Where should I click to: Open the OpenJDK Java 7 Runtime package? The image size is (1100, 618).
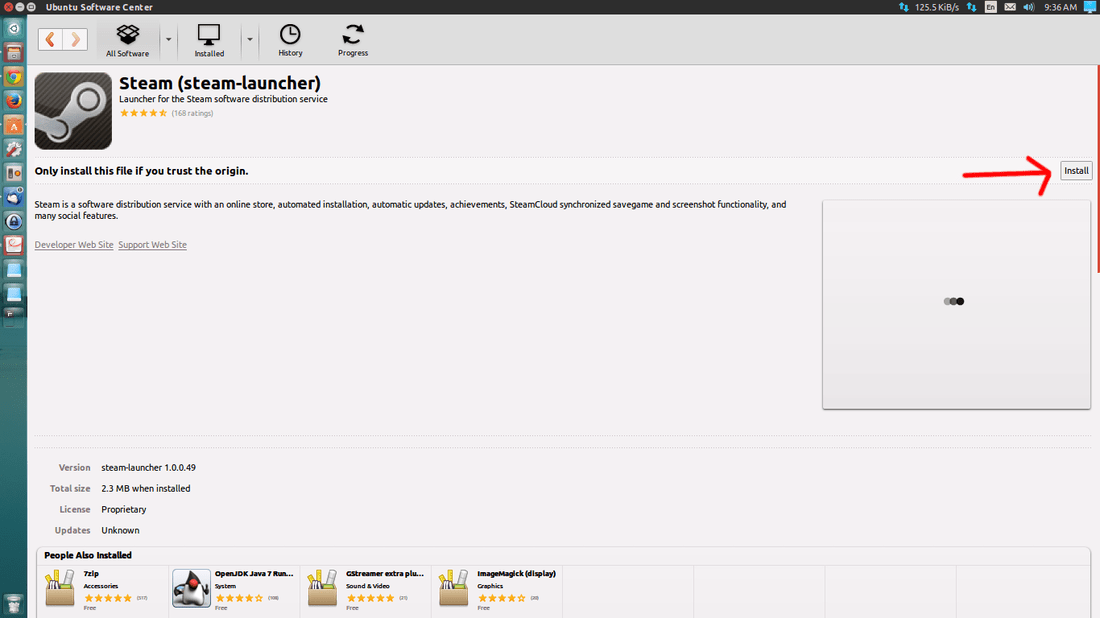coord(234,589)
